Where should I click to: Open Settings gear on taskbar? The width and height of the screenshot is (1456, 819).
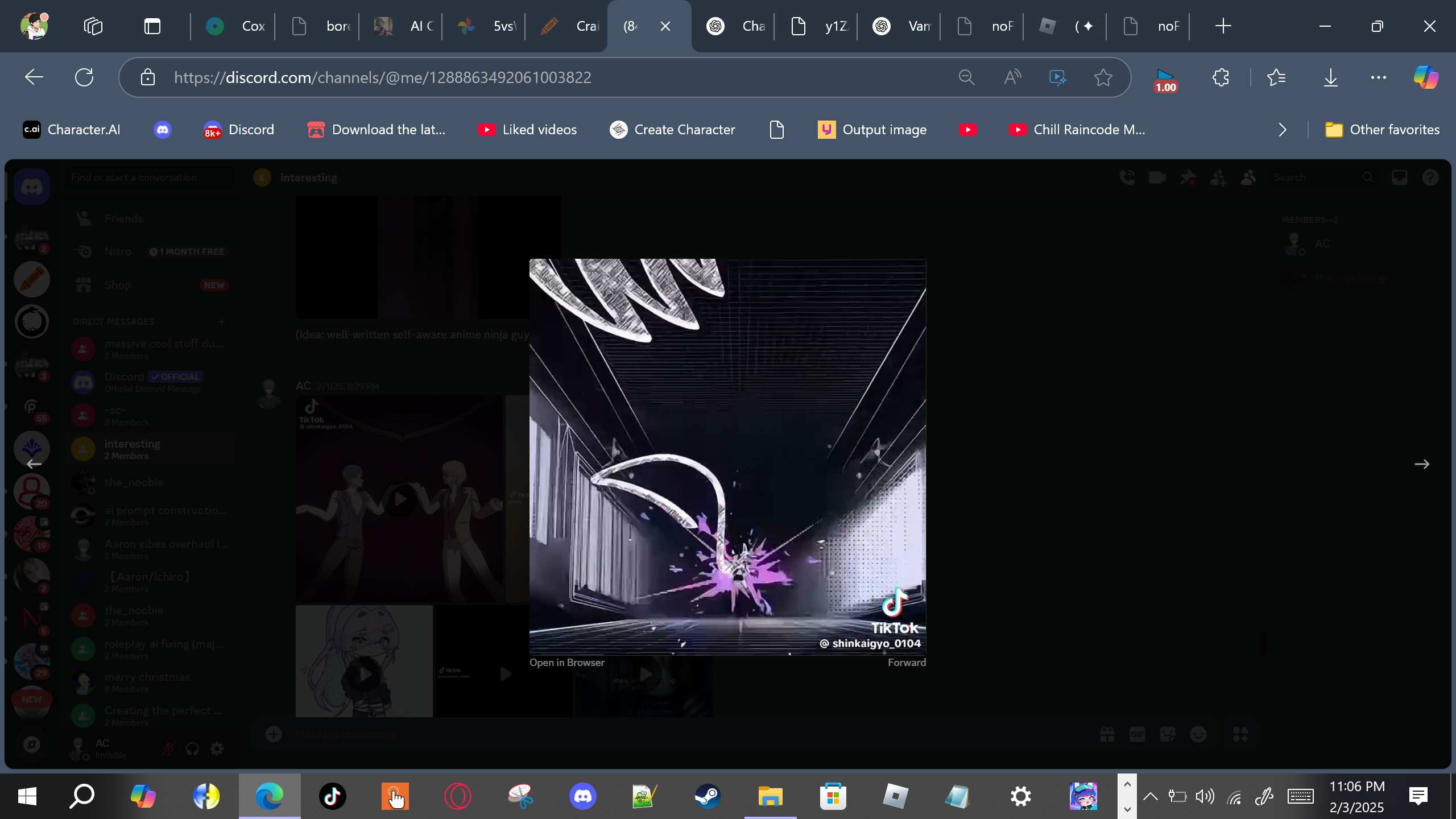coord(1020,796)
